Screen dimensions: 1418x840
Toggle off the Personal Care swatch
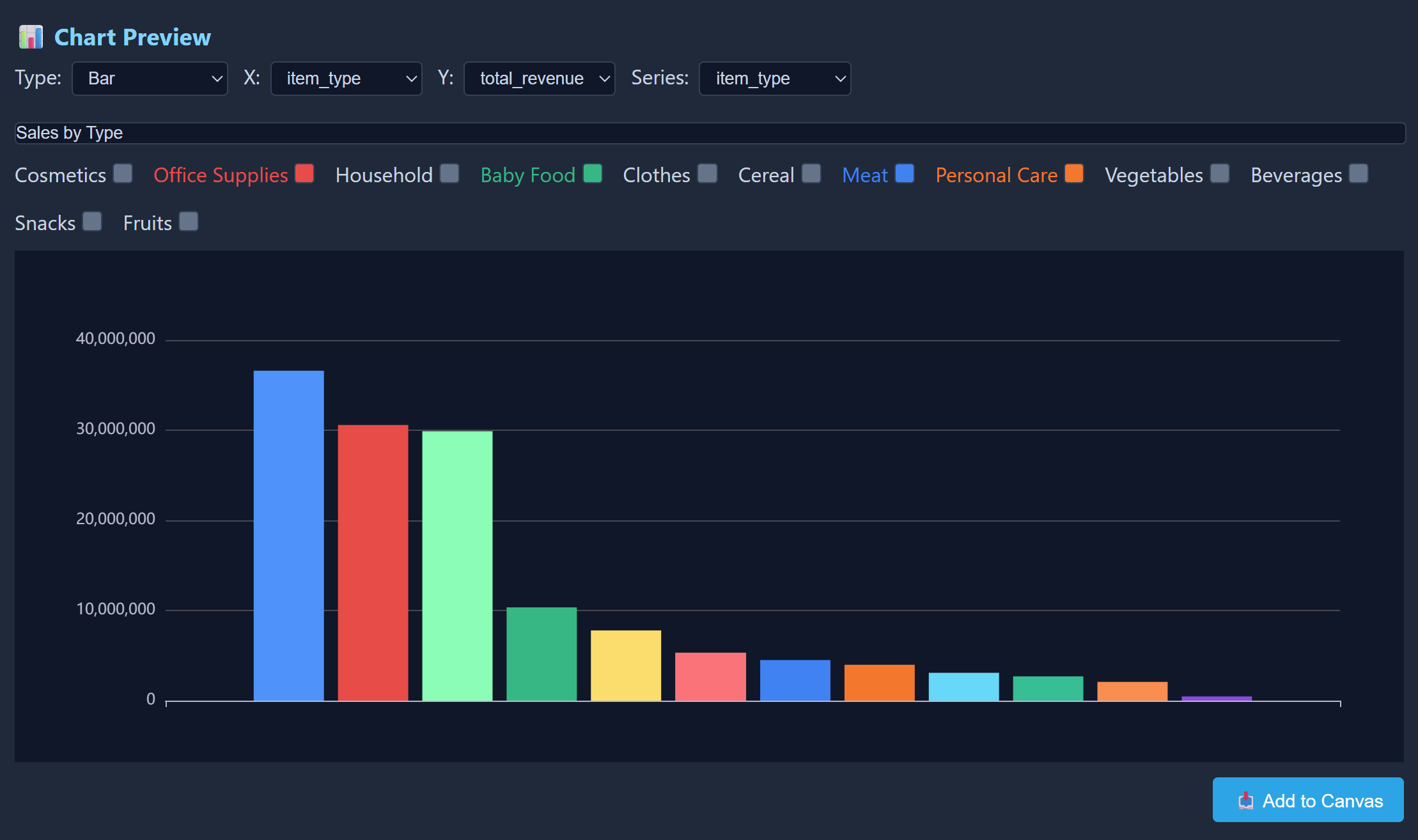coord(1074,174)
